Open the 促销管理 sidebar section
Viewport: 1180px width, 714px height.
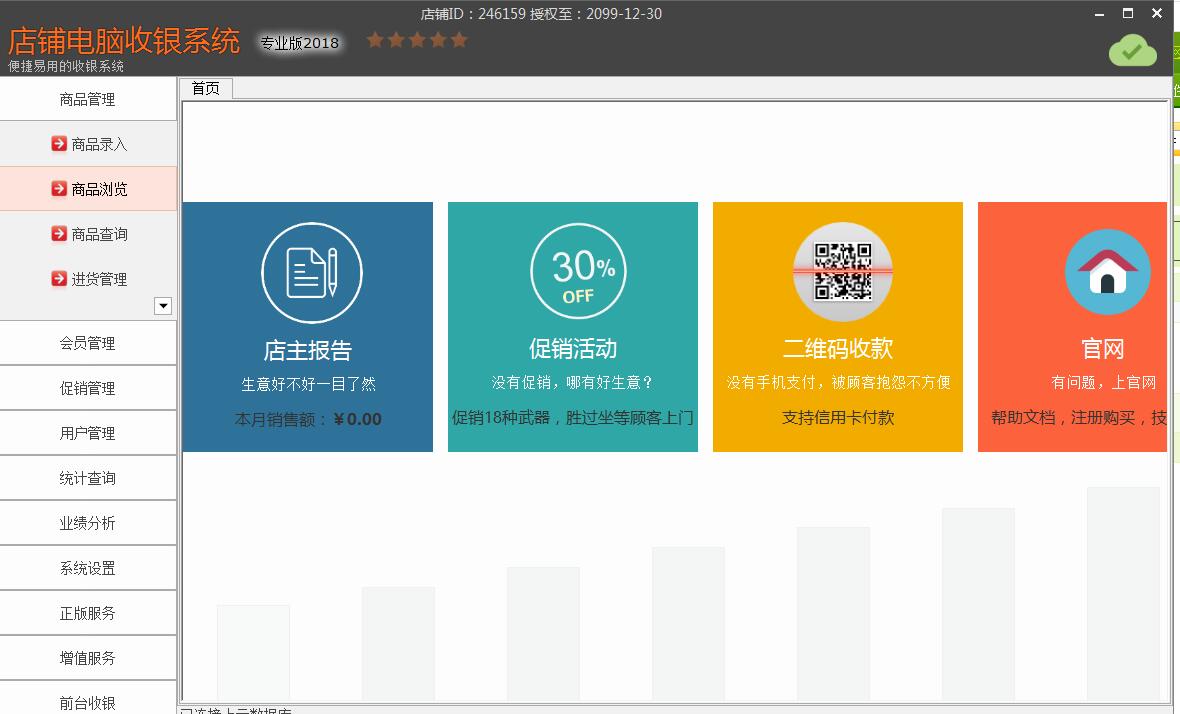[x=88, y=388]
